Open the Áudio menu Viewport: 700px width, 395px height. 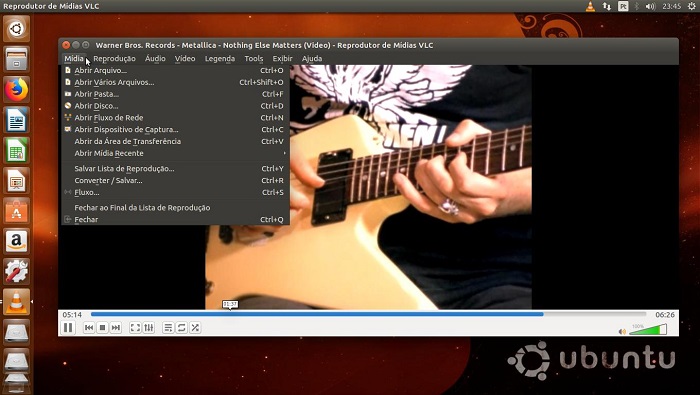[x=155, y=58]
